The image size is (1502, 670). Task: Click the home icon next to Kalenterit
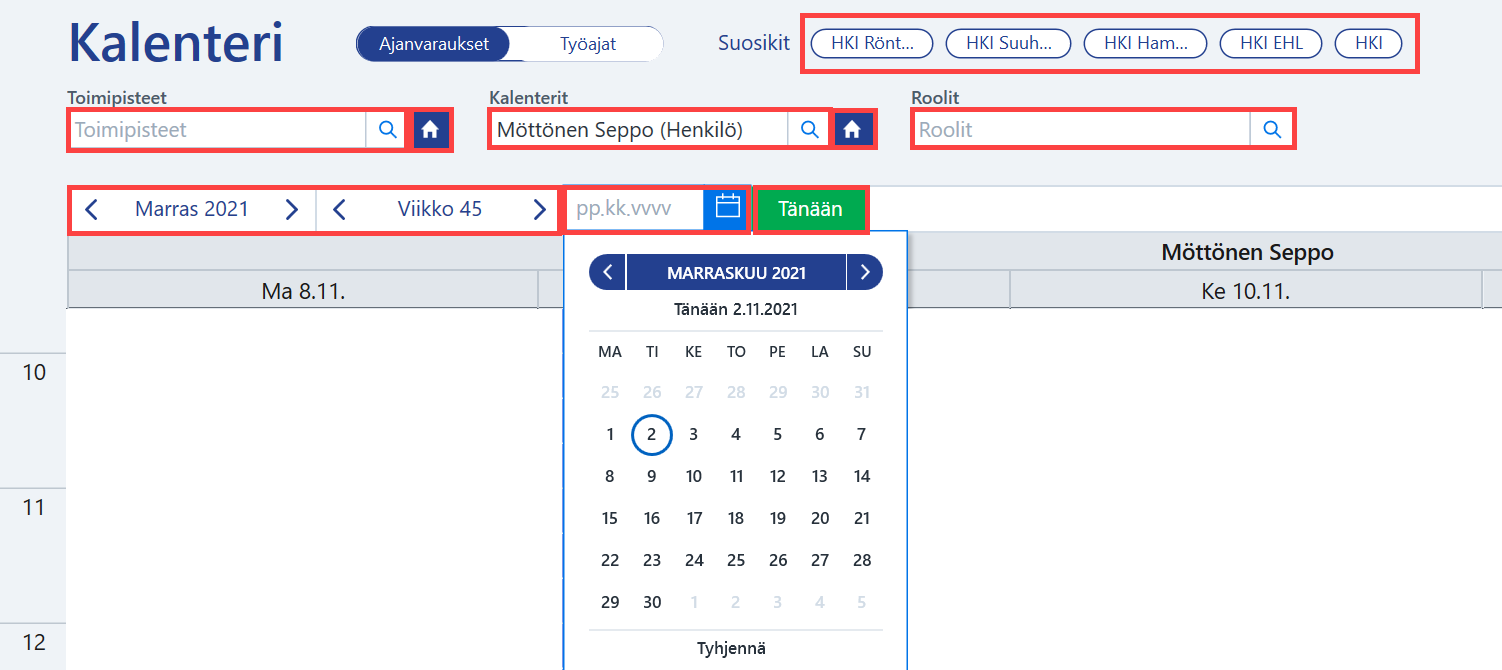(852, 129)
